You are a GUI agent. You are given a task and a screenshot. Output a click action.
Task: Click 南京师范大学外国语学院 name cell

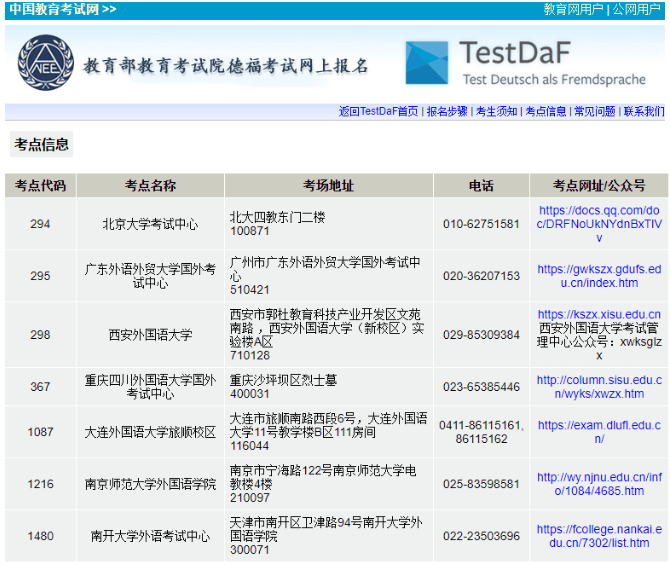[x=150, y=484]
